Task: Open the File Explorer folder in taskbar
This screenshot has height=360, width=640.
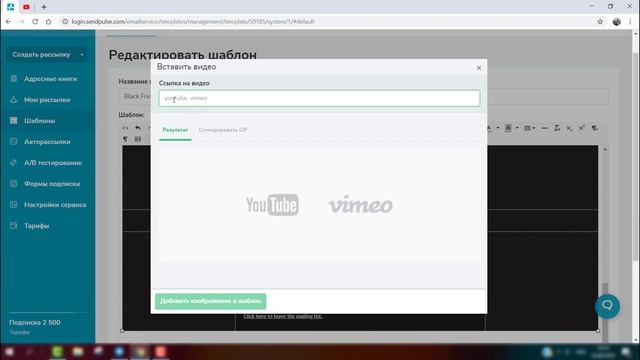Action: [x=78, y=352]
